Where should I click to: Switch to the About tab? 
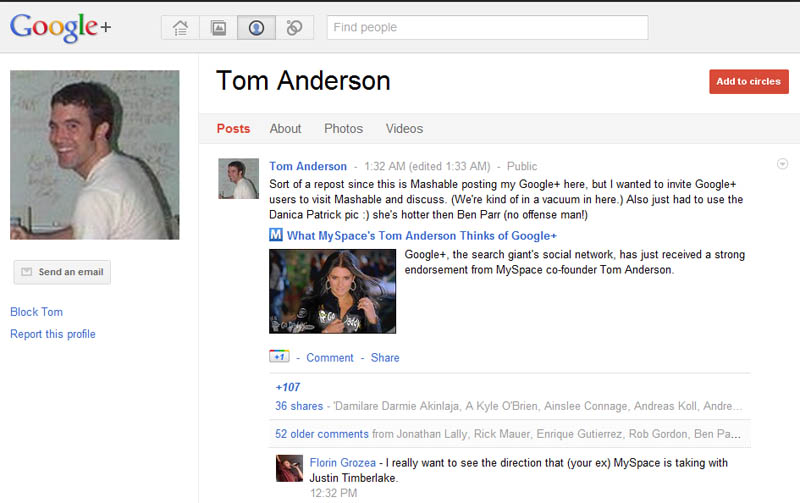click(x=285, y=129)
